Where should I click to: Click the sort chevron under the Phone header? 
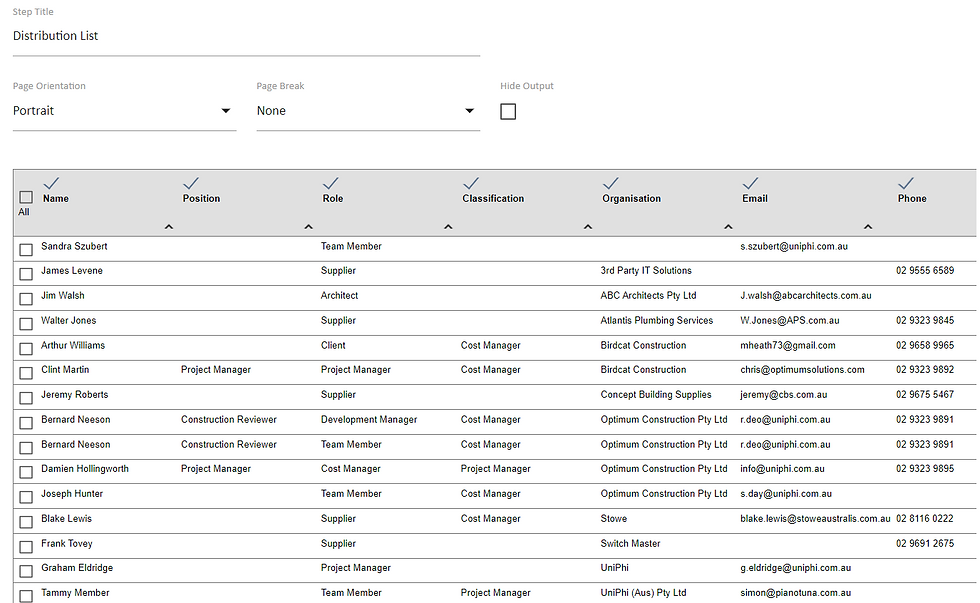(869, 226)
